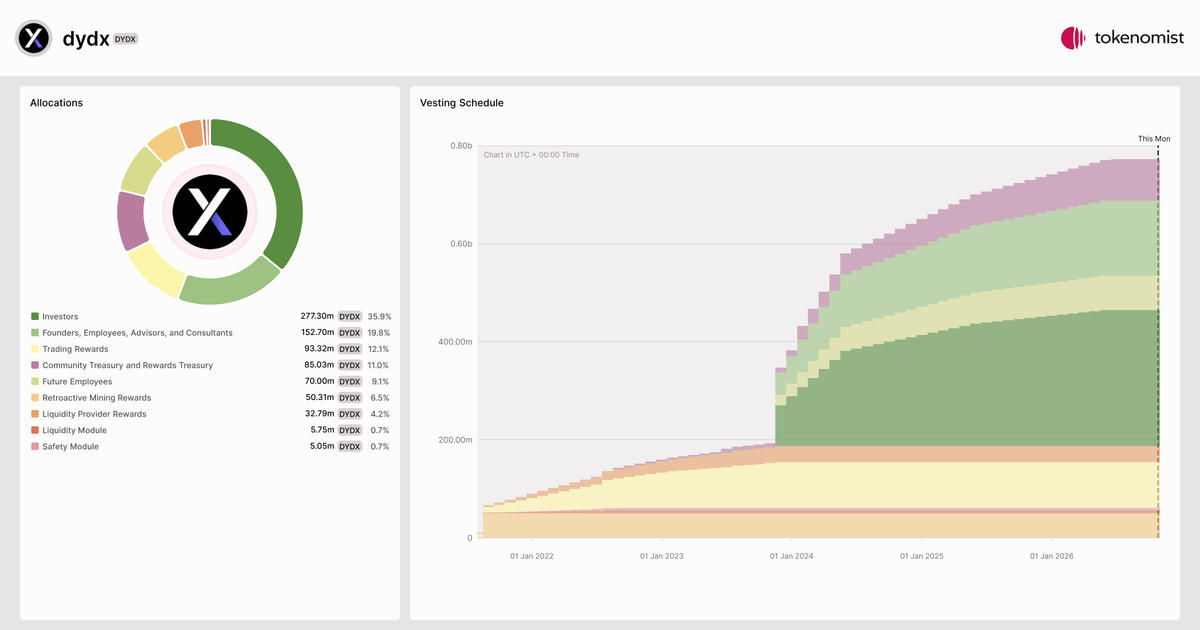The width and height of the screenshot is (1200, 630).
Task: Click the Allocations panel heading
Action: 56,103
